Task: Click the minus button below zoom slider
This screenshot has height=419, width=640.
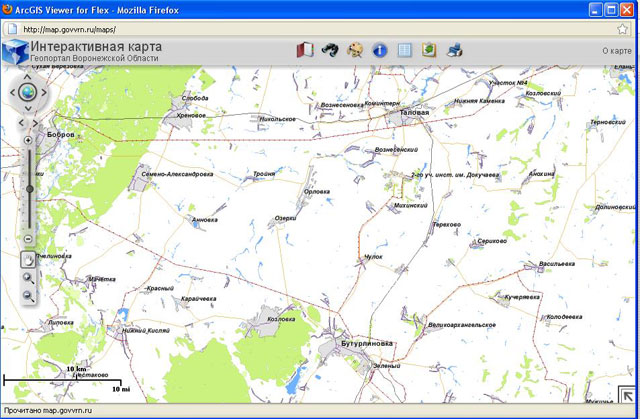Action: coord(28,238)
